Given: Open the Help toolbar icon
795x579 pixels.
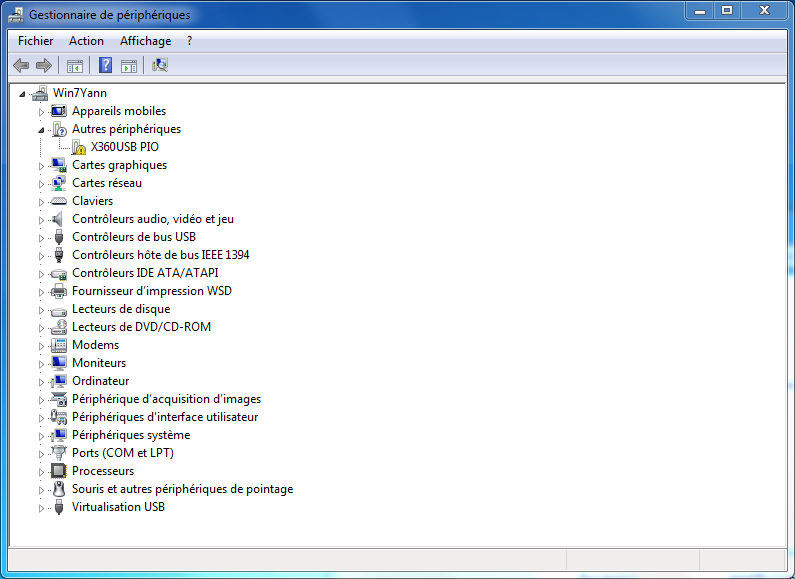Looking at the screenshot, I should coord(105,65).
